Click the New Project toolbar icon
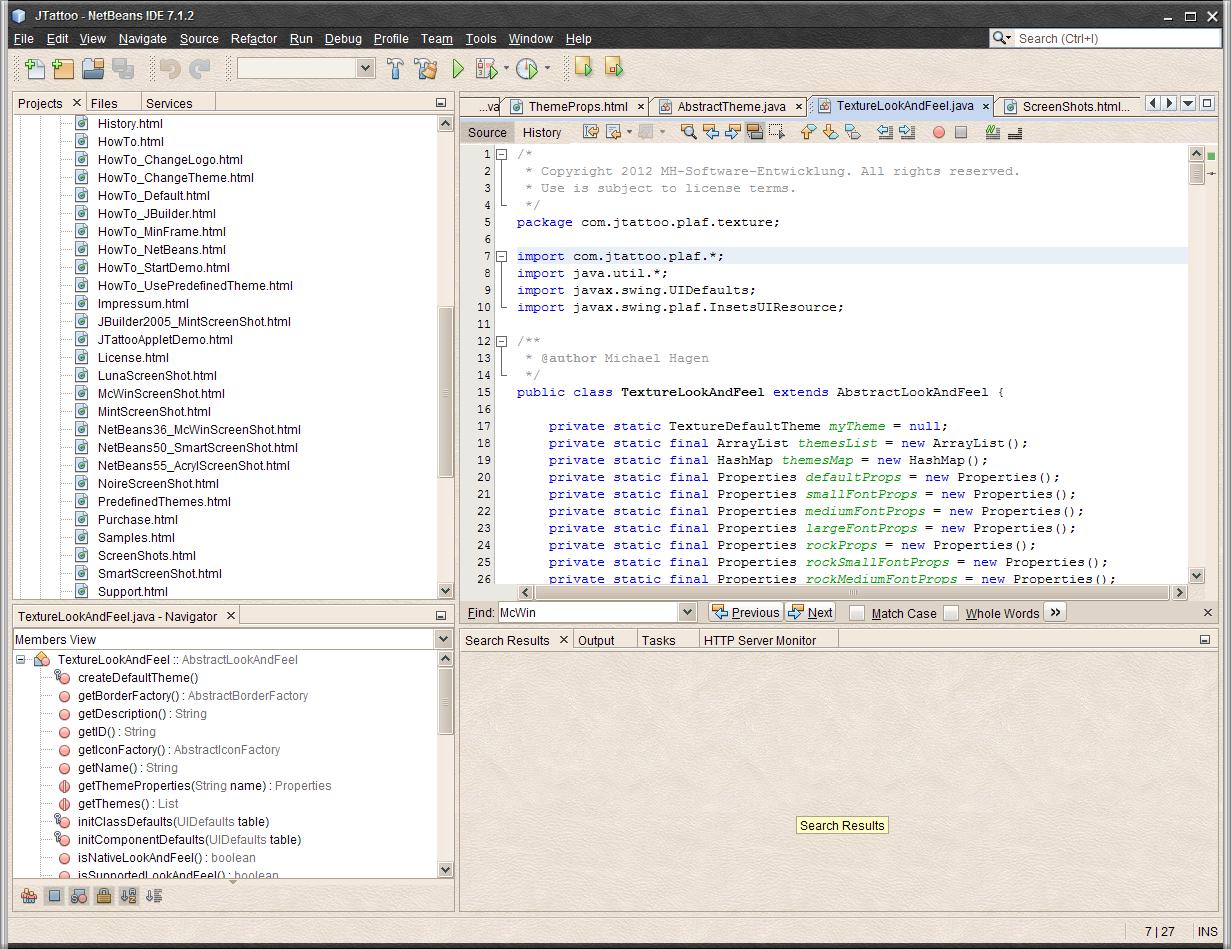The height and width of the screenshot is (949, 1231). pos(63,68)
